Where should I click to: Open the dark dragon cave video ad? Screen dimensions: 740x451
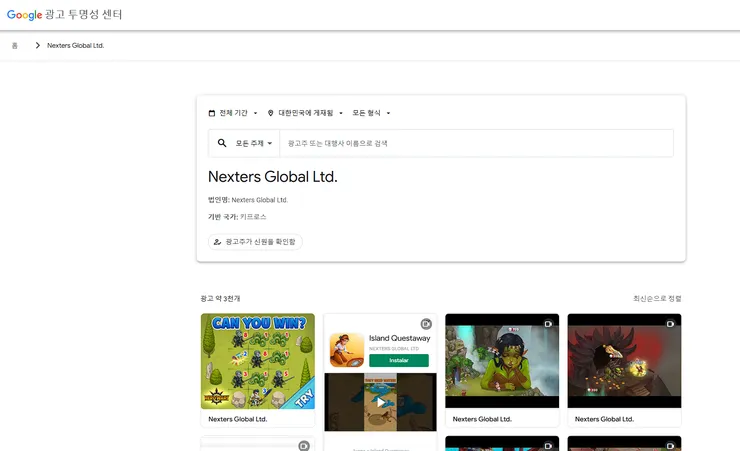(x=624, y=361)
